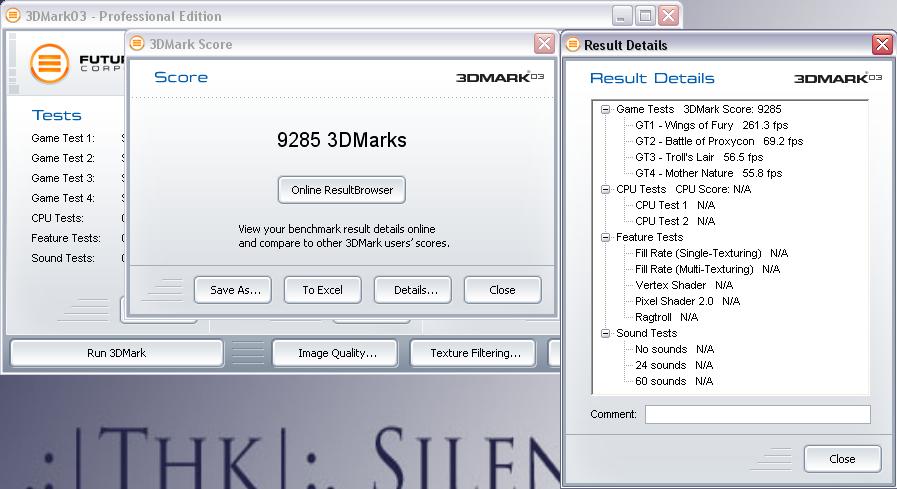The image size is (897, 489).
Task: Select the CPU Test 2 row
Action: tap(675, 221)
